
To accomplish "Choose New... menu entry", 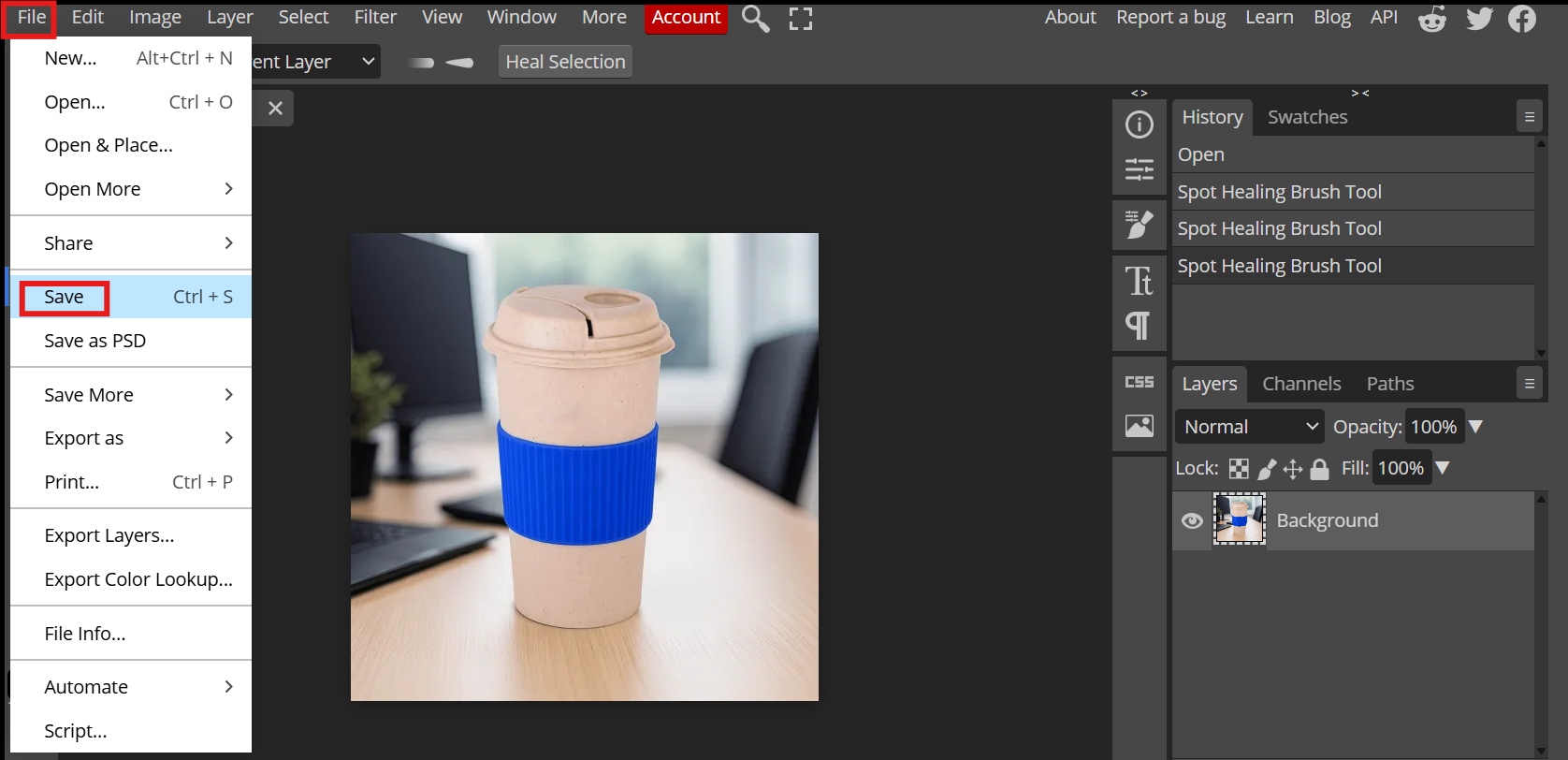I will pos(131,58).
